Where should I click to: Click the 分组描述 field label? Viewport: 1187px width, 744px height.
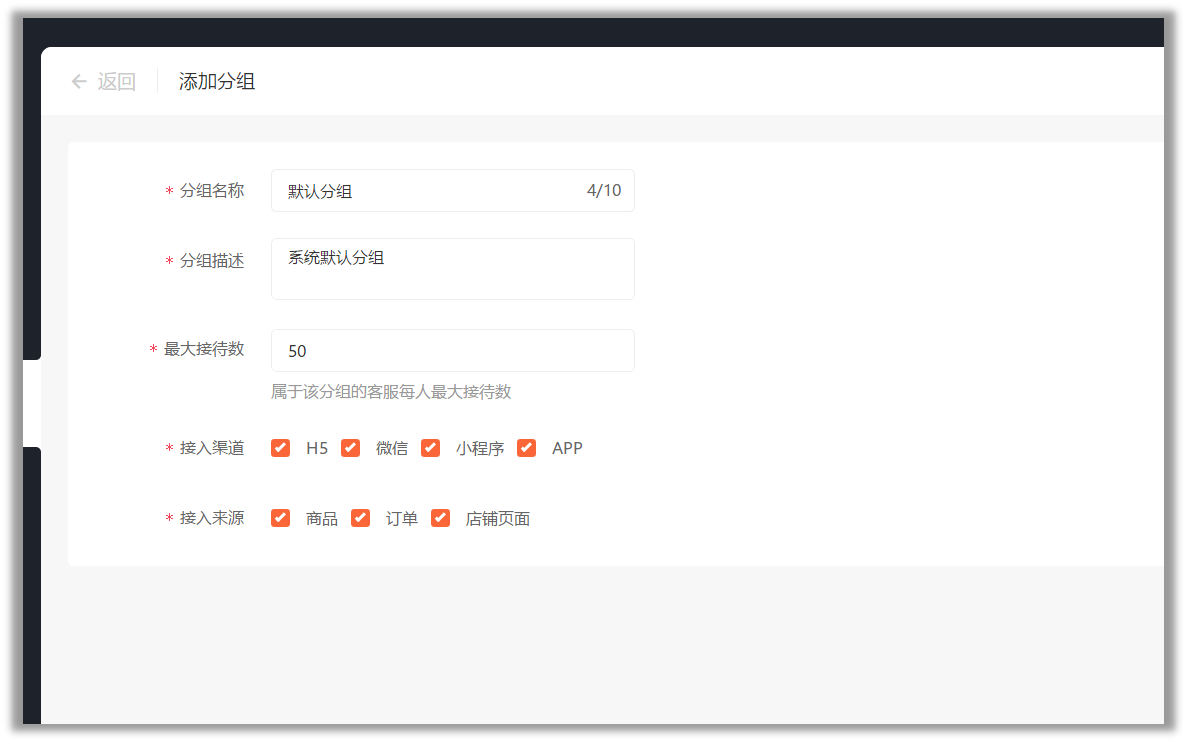[x=212, y=260]
